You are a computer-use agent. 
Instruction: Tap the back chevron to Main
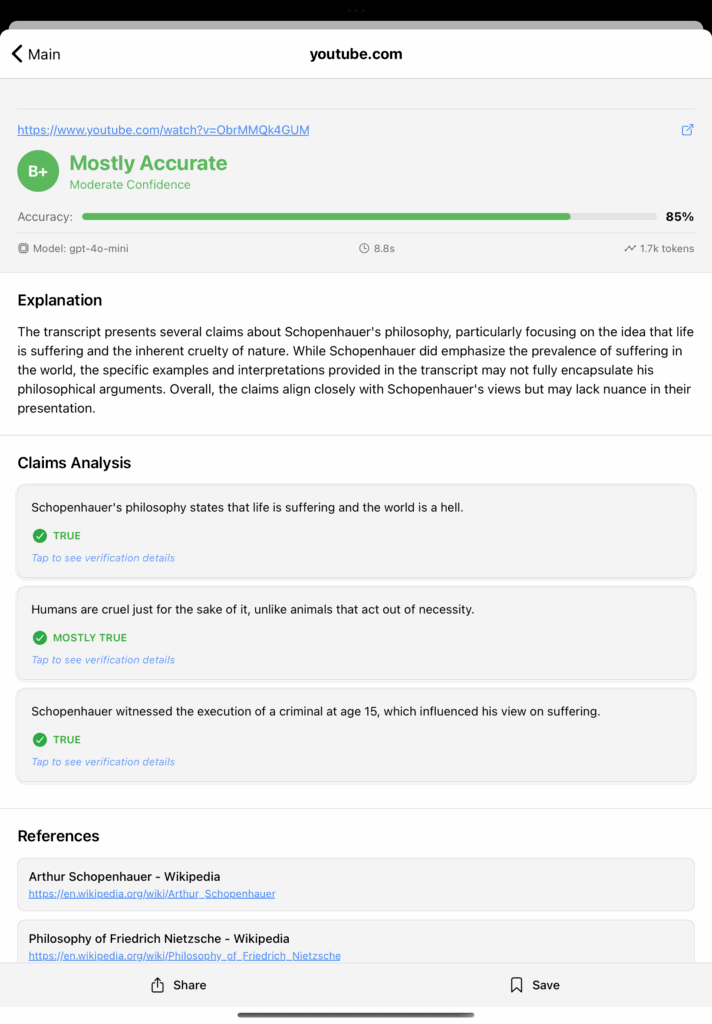pos(17,54)
